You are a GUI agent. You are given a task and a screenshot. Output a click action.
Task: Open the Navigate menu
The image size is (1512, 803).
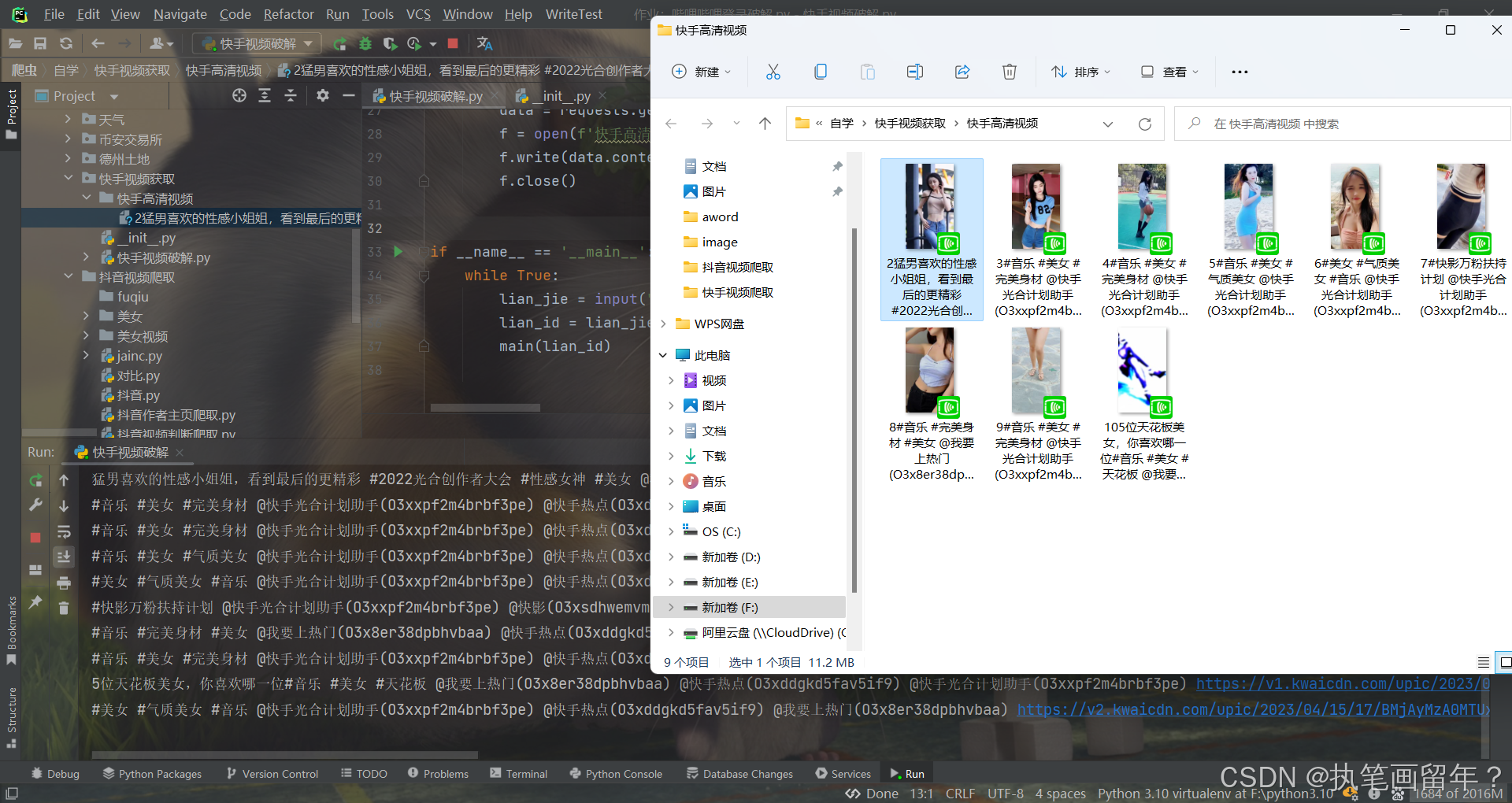(180, 14)
